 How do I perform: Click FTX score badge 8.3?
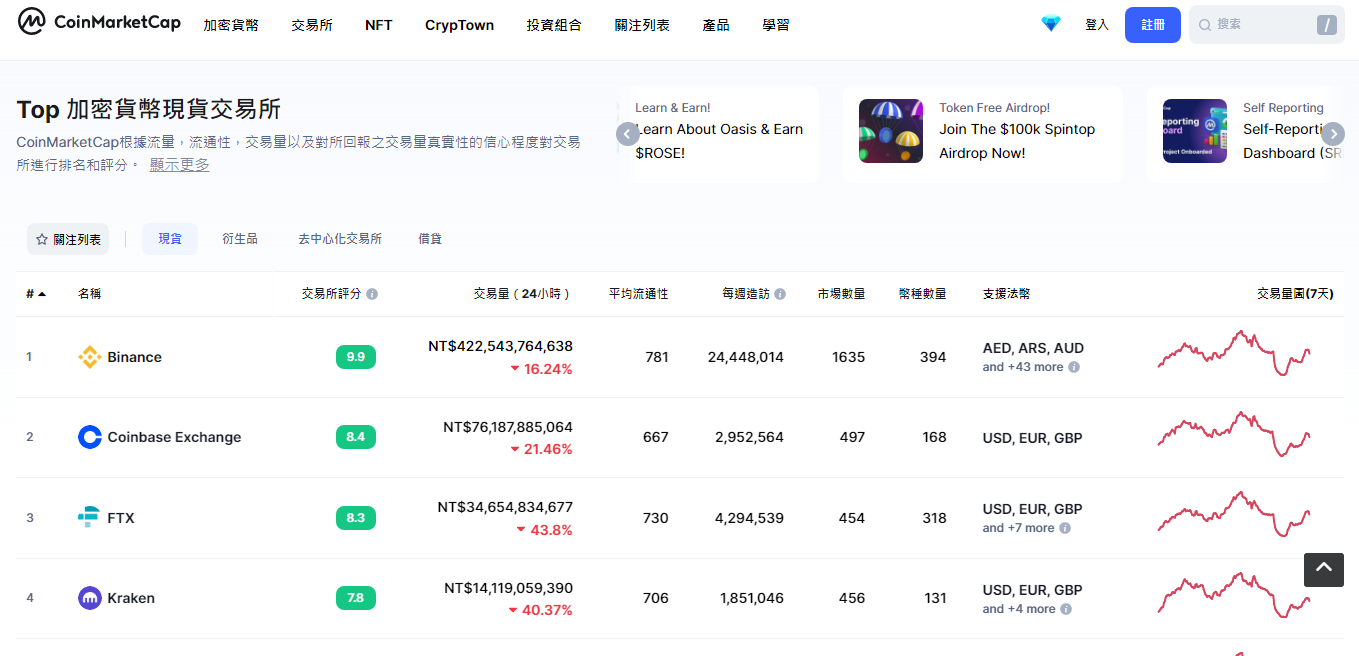(x=356, y=518)
